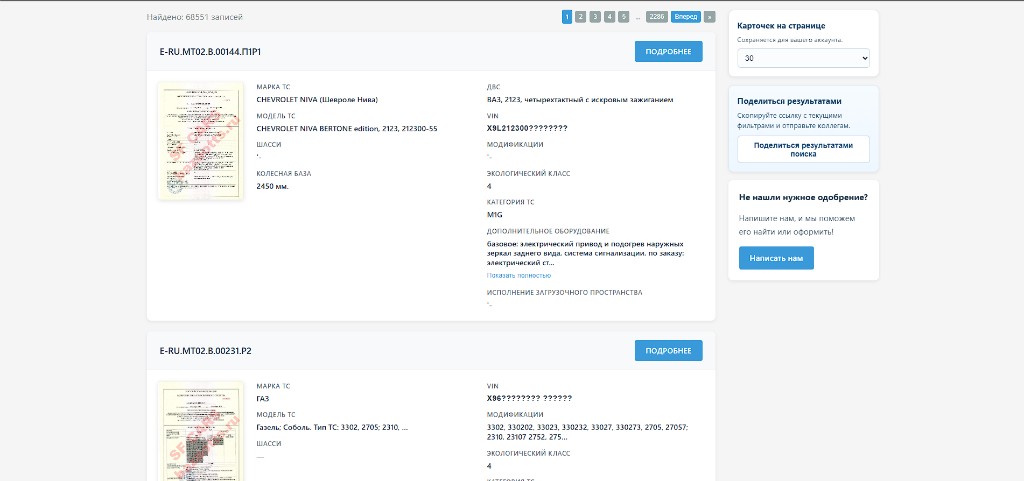1024x481 pixels.
Task: Click additional equipment description text
Action: [585, 253]
